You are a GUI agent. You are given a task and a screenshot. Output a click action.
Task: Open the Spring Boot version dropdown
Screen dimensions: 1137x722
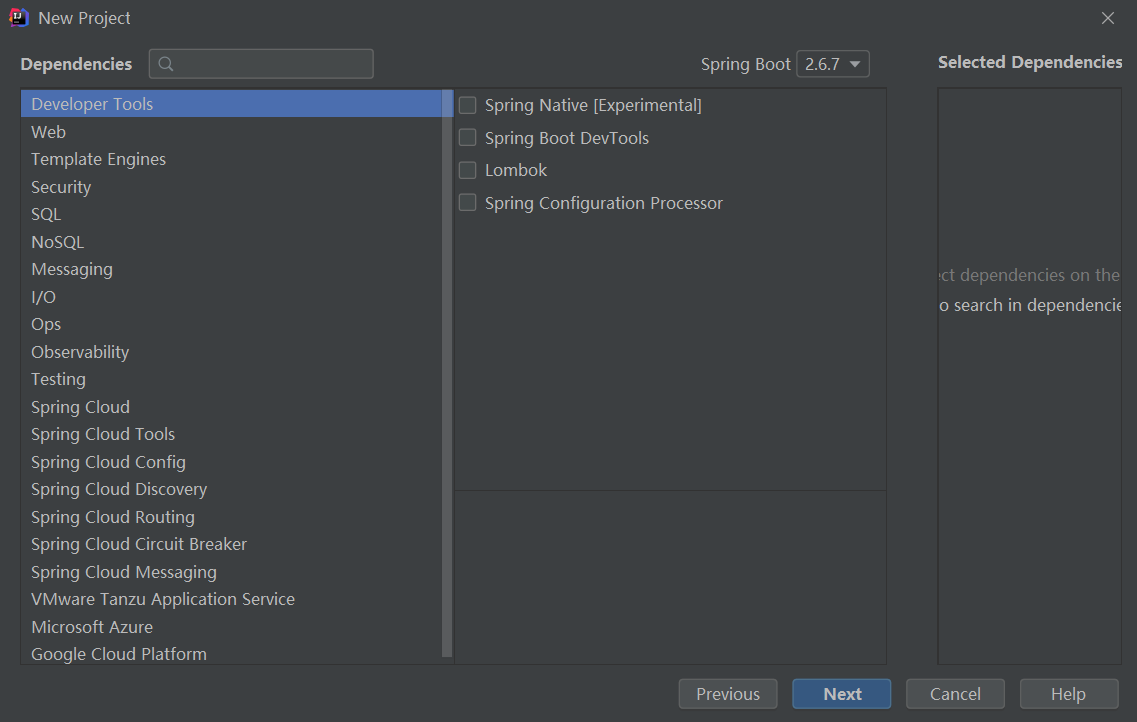click(x=832, y=64)
